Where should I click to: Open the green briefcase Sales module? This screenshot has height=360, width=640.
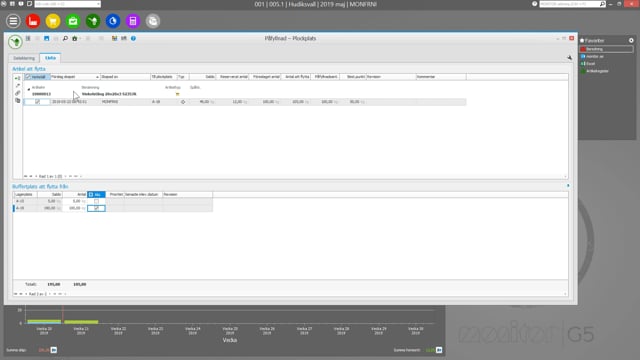point(73,21)
